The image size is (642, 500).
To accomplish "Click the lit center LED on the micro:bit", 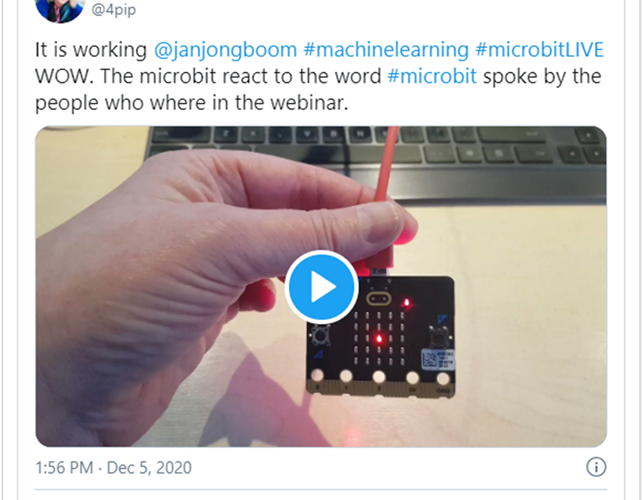I will [x=379, y=339].
